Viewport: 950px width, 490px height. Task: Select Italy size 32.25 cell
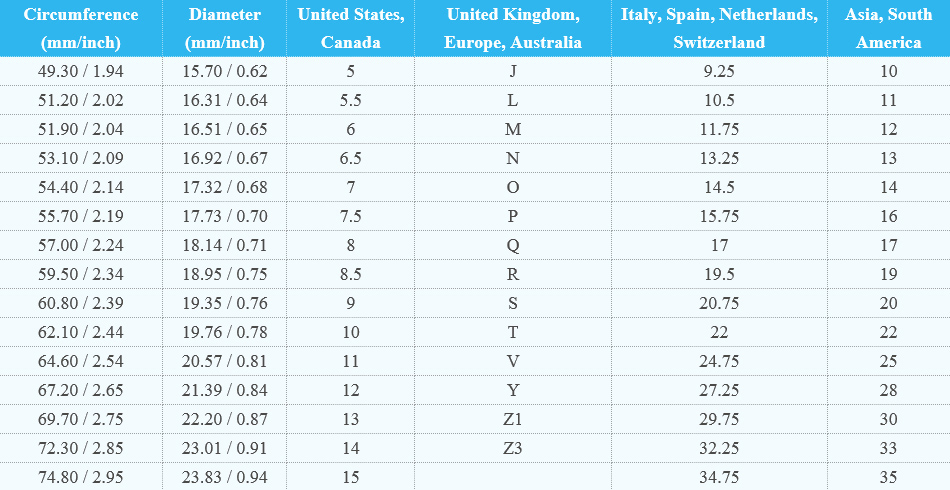click(719, 449)
